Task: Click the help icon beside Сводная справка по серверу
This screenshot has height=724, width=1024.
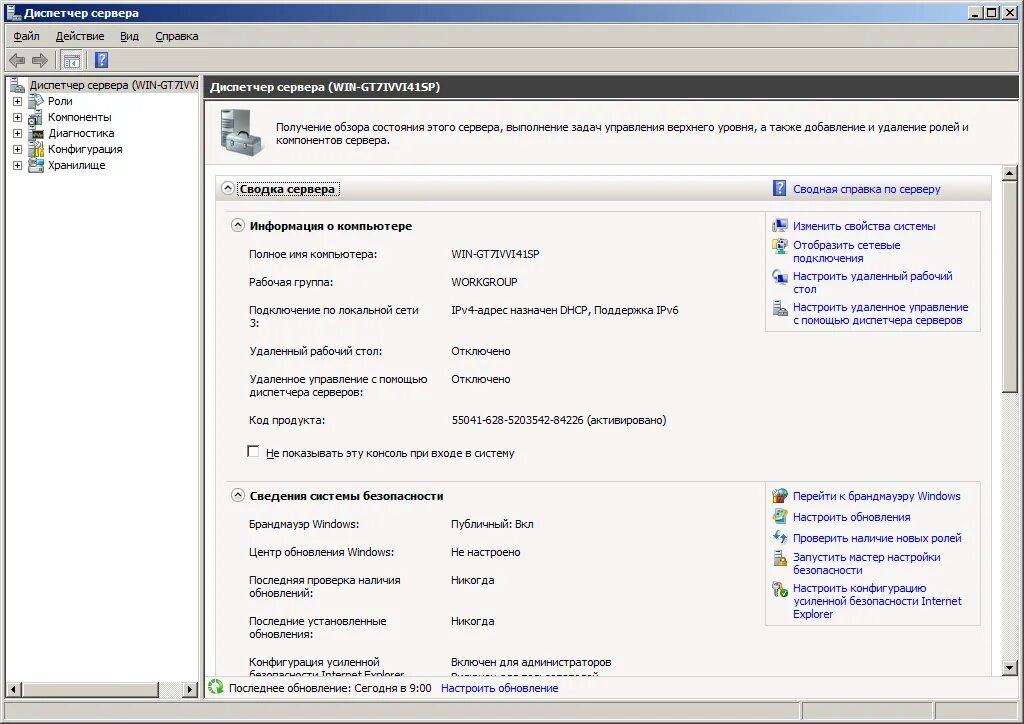Action: coord(779,189)
